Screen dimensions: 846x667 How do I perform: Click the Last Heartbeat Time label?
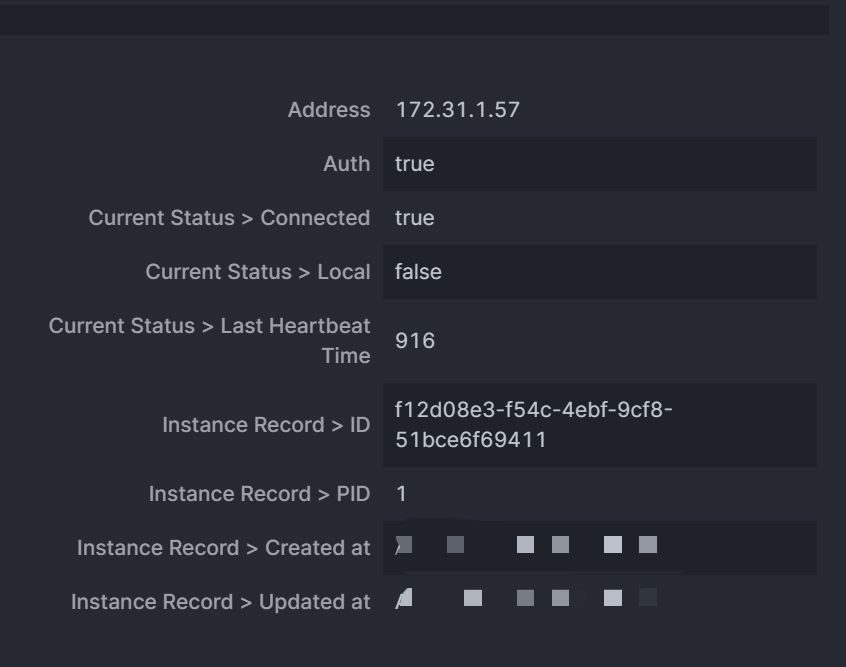[x=209, y=340]
